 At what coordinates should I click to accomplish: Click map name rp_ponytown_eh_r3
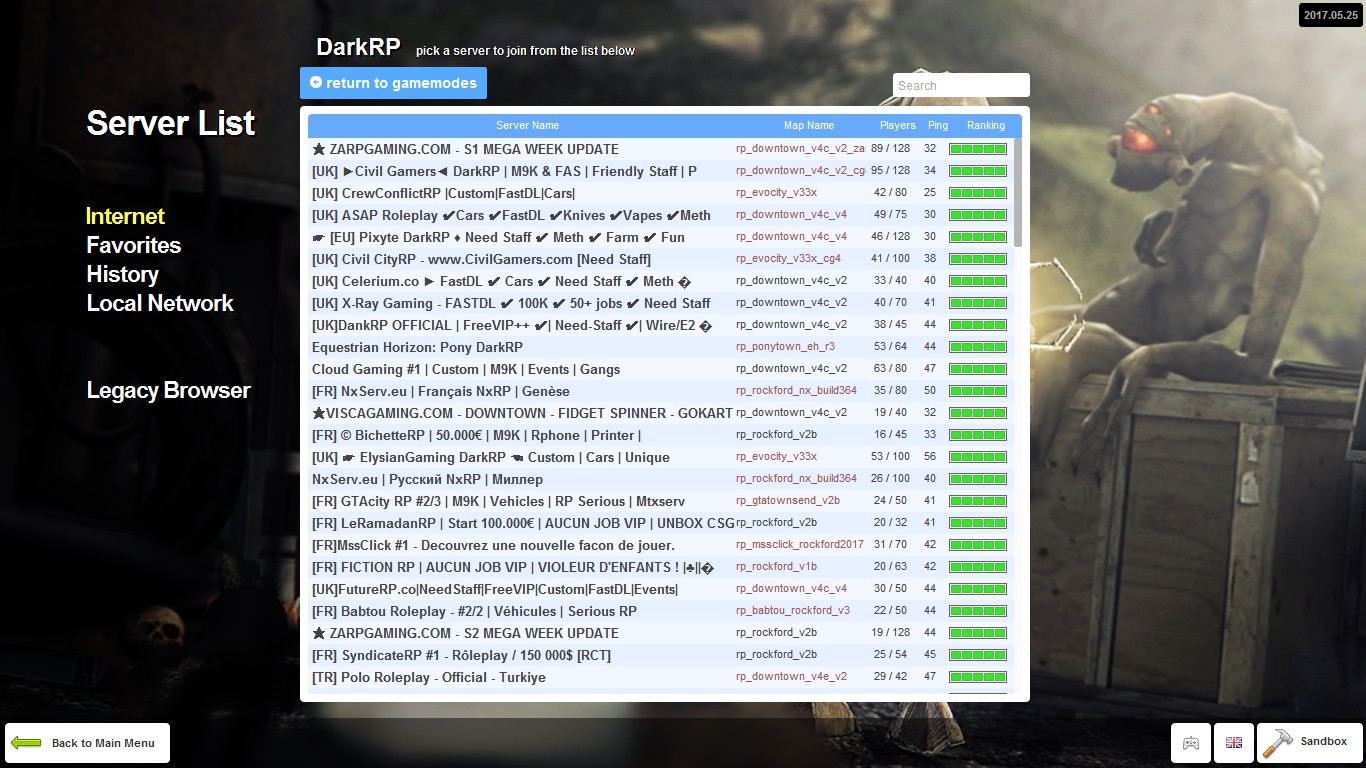785,347
